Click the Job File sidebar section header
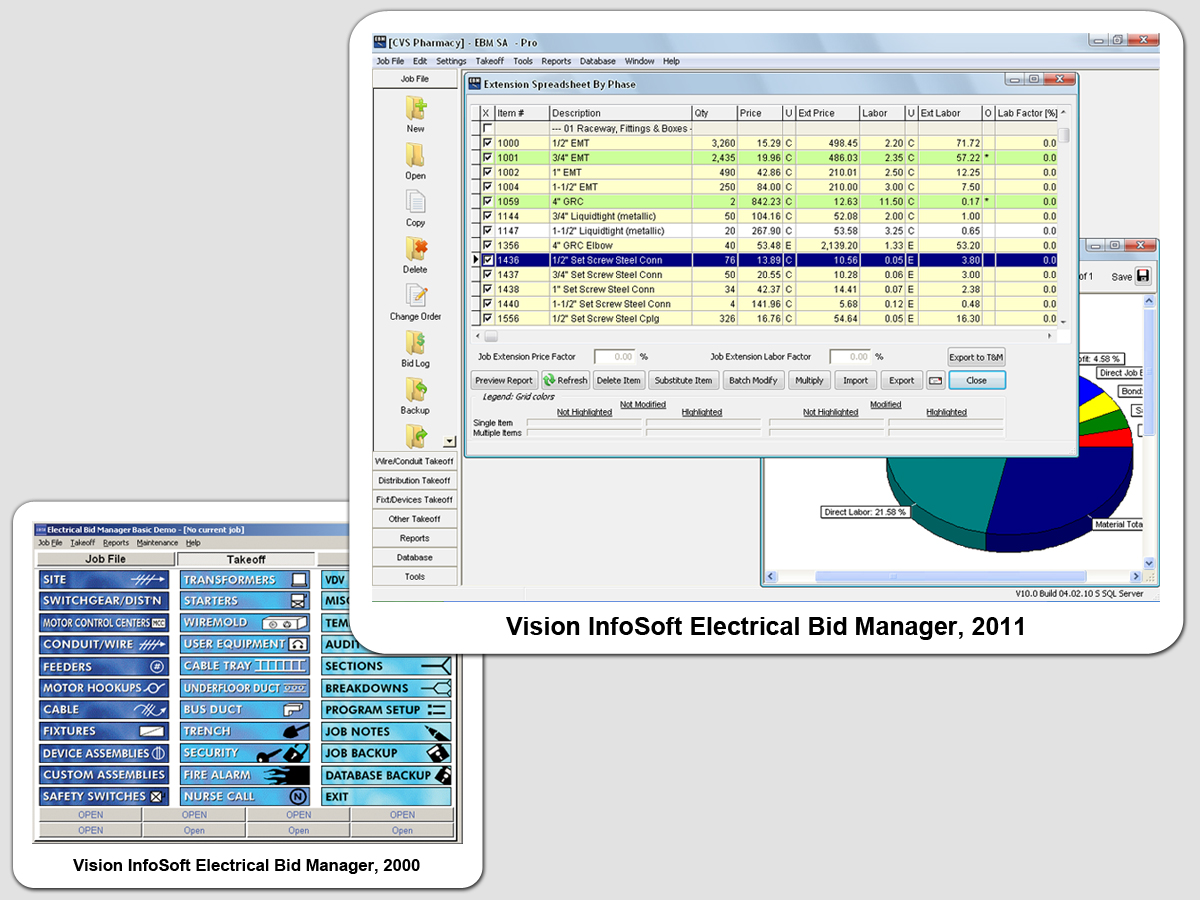1200x900 pixels. pyautogui.click(x=415, y=78)
